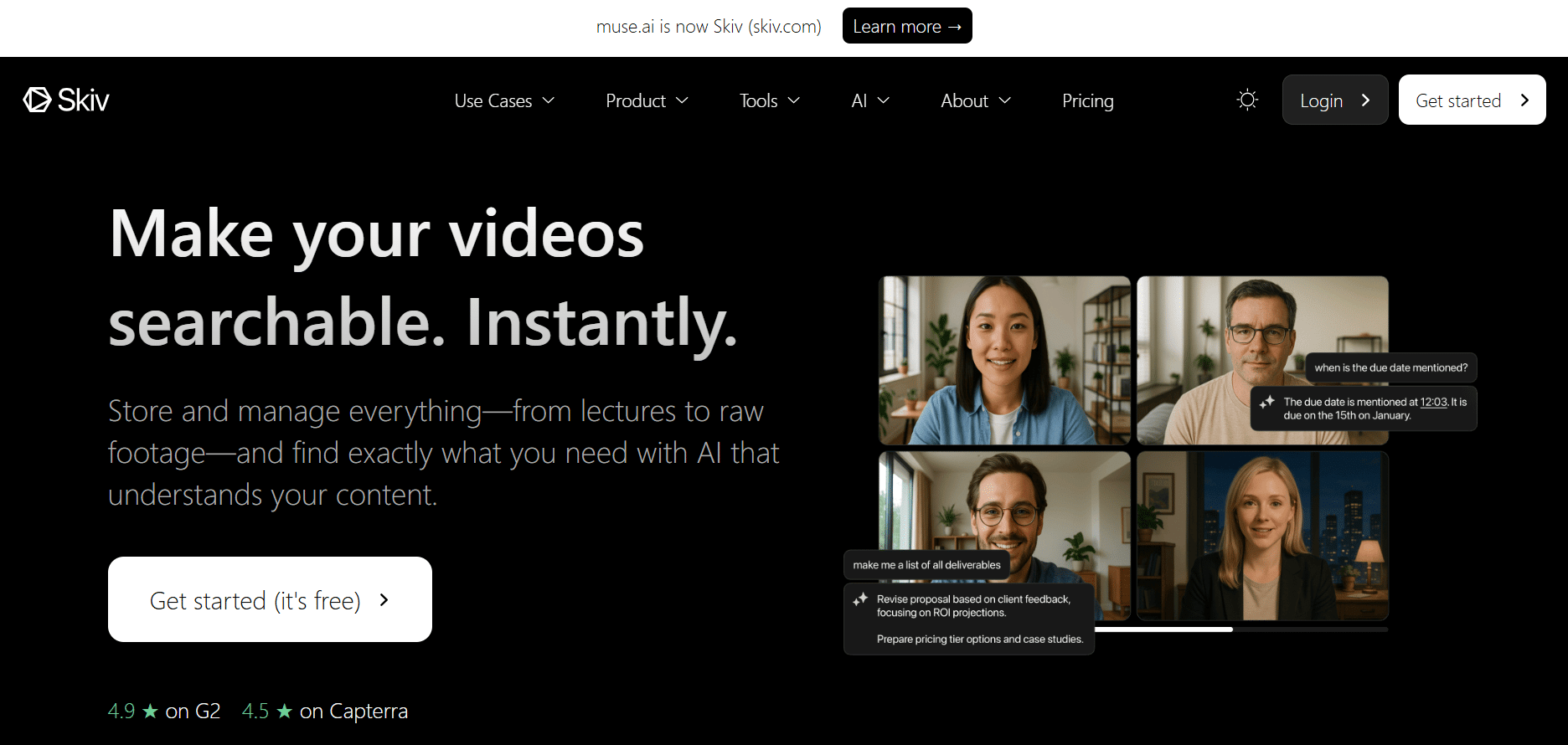
Task: Click the G2 rating star icon
Action: [x=150, y=712]
